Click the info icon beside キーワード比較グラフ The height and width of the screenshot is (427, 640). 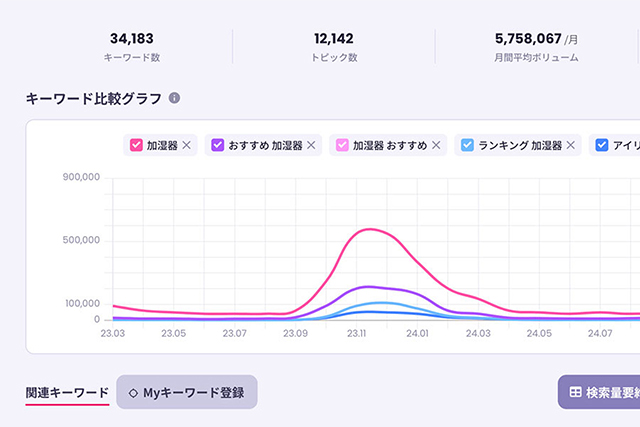coord(175,99)
